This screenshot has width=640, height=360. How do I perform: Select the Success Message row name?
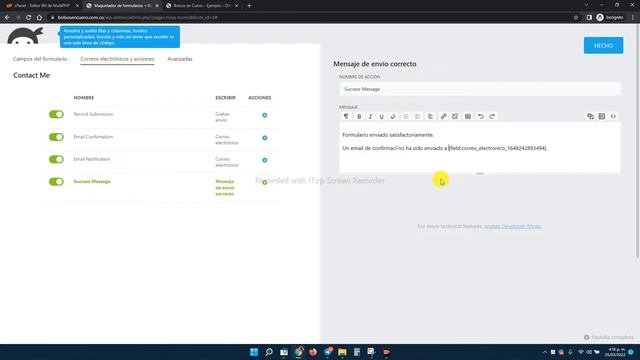92,181
